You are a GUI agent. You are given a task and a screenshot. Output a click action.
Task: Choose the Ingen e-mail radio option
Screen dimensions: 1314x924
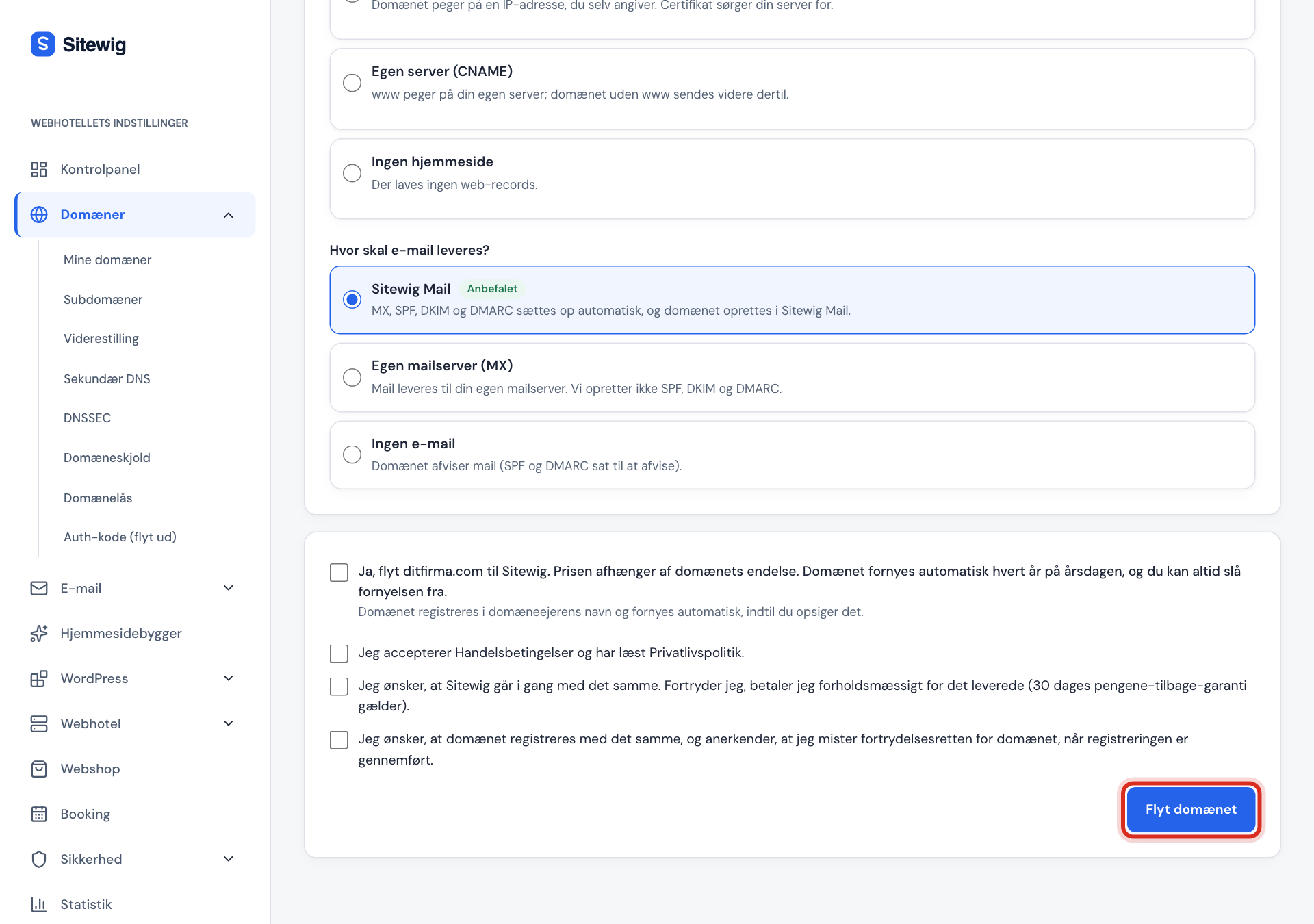pos(352,454)
